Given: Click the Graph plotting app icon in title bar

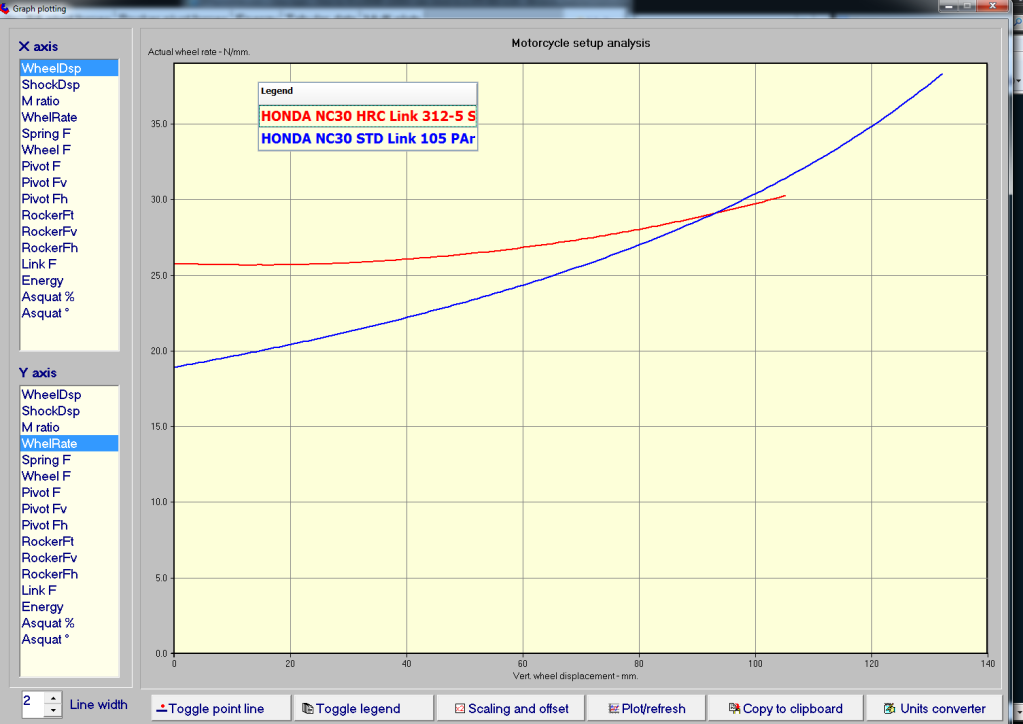Looking at the screenshot, I should (x=5, y=8).
